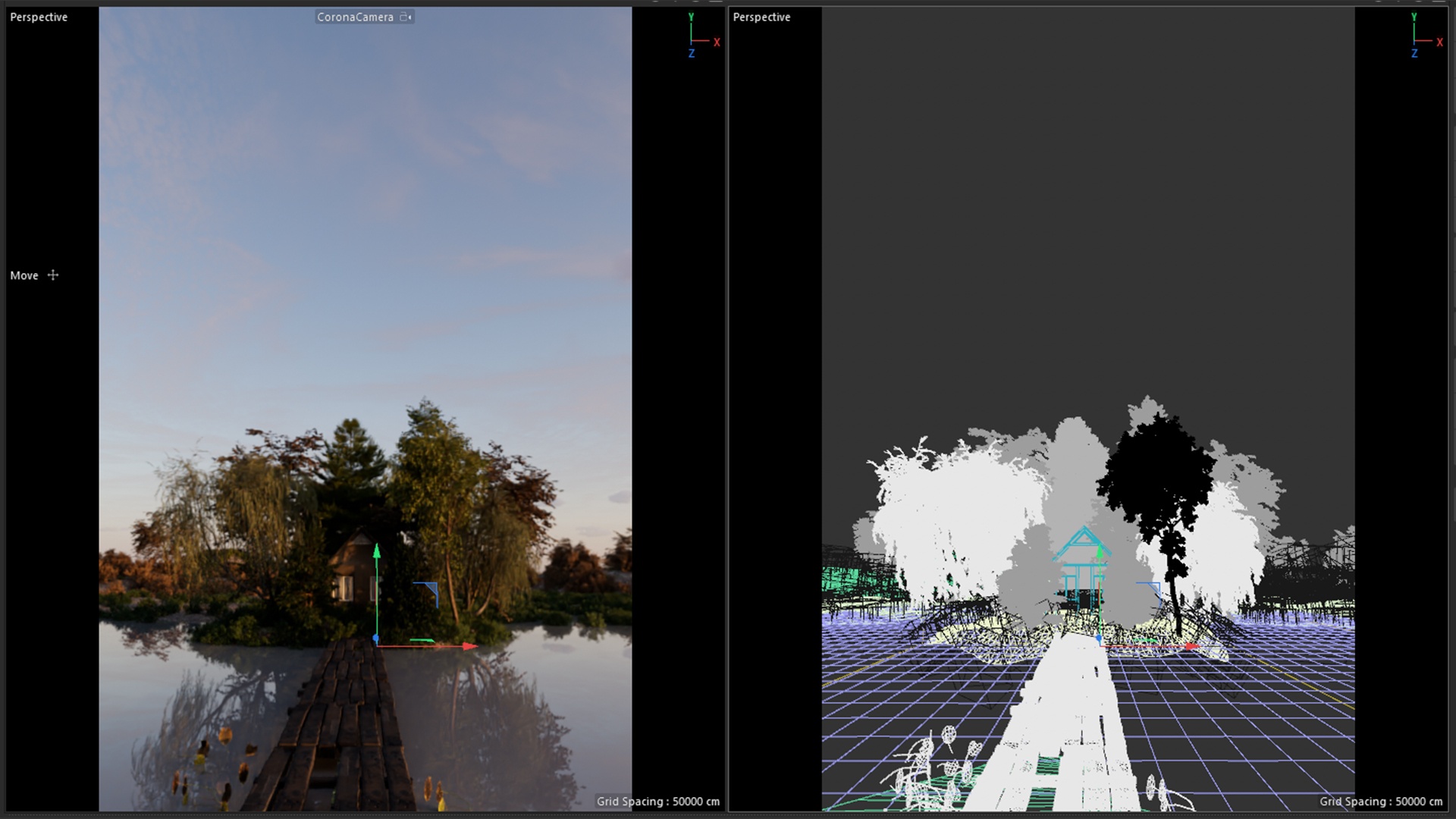The image size is (1456, 819).
Task: Click the XYZ orientation axis in left viewport
Action: (x=699, y=36)
